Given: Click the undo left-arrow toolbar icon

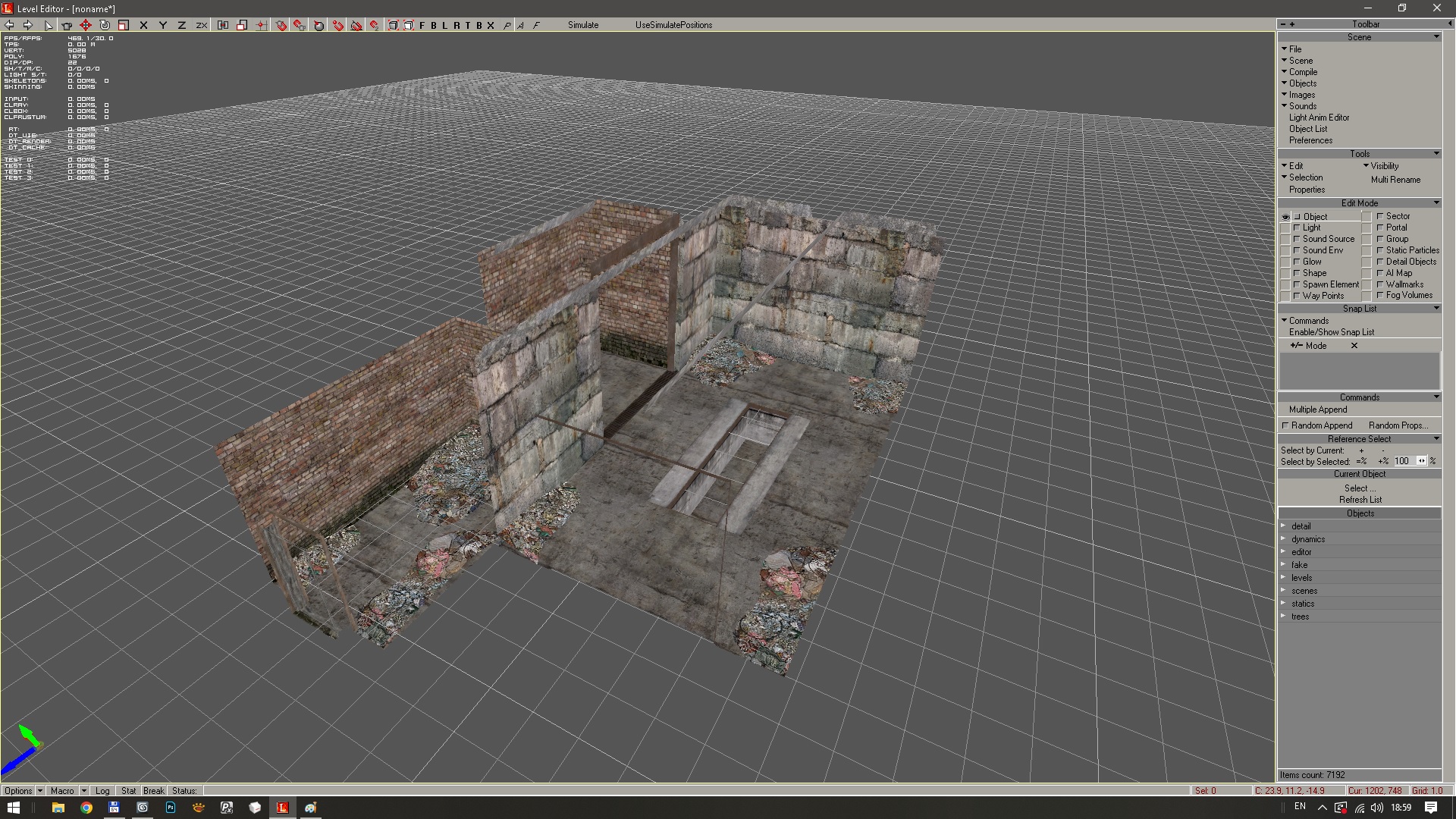Looking at the screenshot, I should (9, 25).
